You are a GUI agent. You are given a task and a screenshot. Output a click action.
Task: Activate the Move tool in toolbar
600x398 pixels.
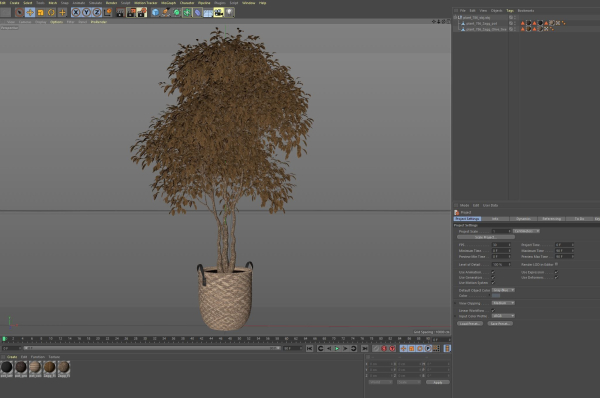coord(30,13)
